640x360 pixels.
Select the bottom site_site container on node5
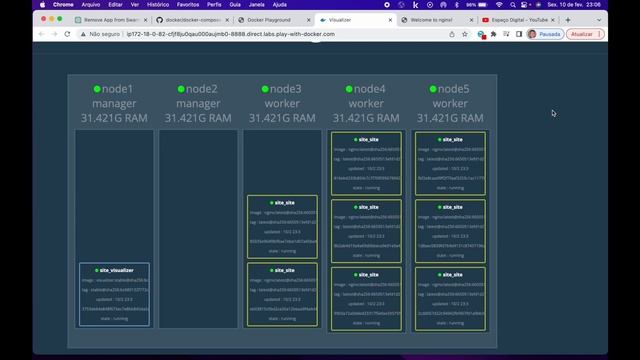(450, 299)
